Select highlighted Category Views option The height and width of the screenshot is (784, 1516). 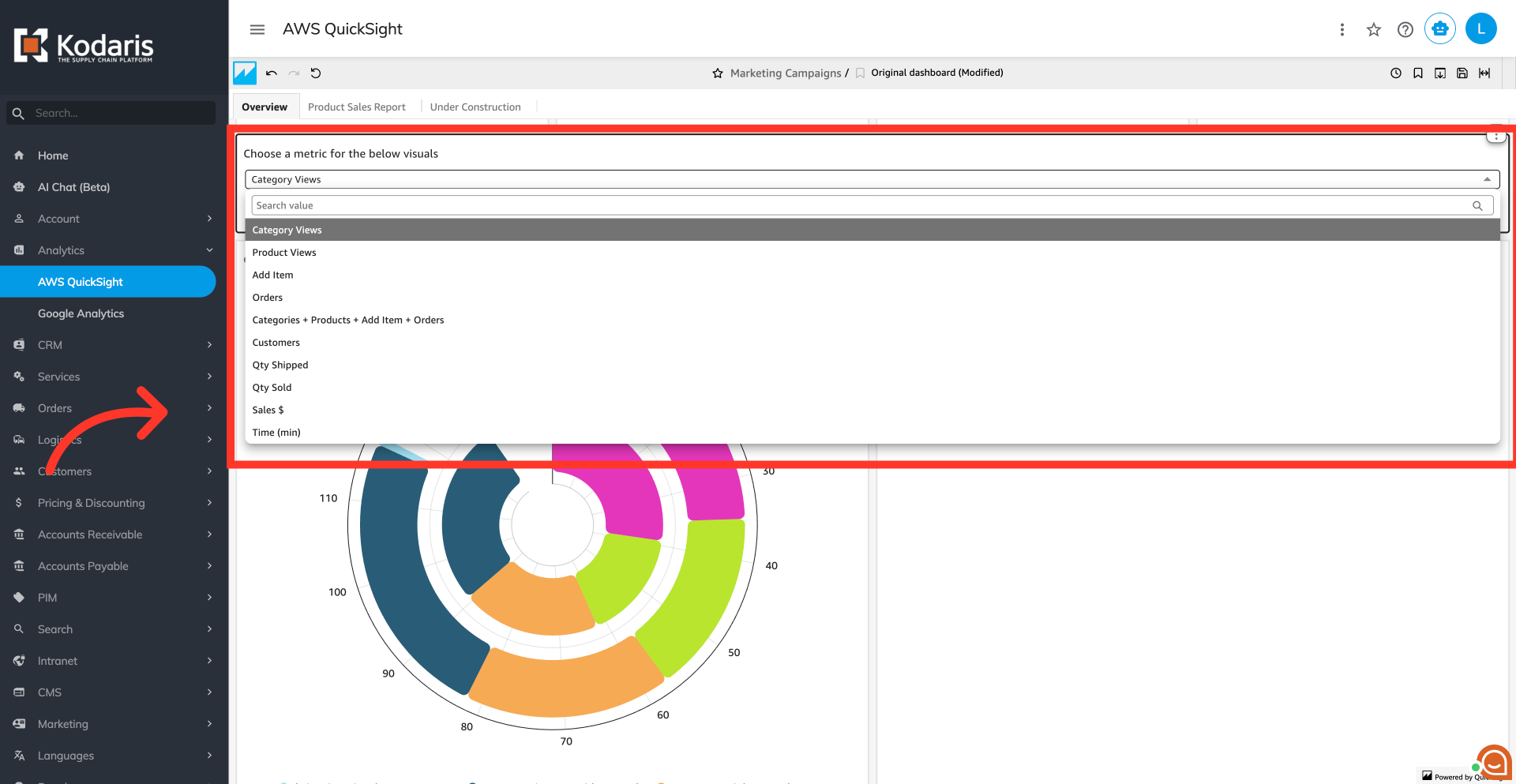point(872,230)
